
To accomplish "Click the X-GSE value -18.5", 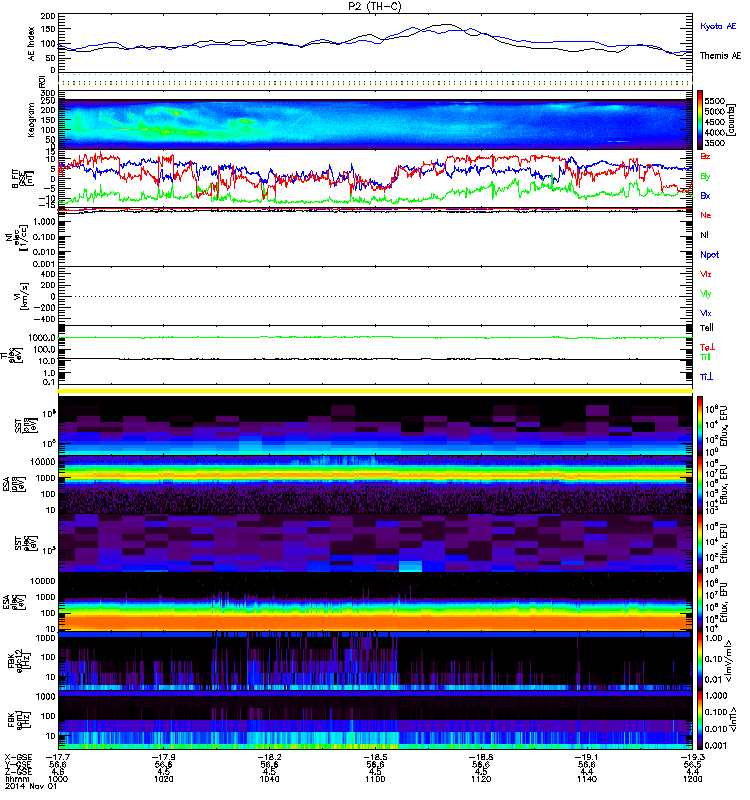I will pos(375,757).
